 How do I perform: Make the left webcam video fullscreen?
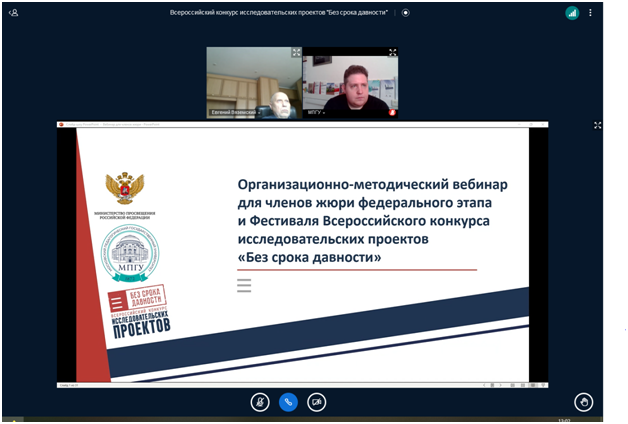296,53
